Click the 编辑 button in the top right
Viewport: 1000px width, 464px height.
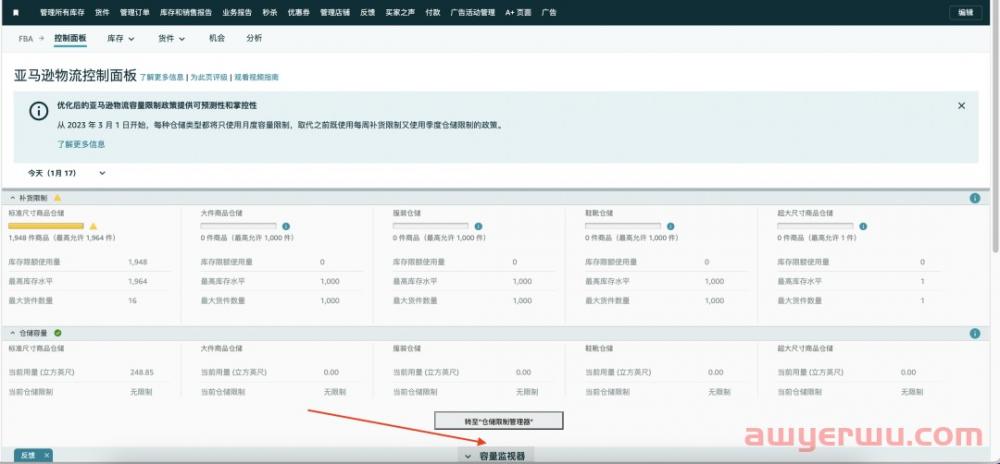click(966, 12)
